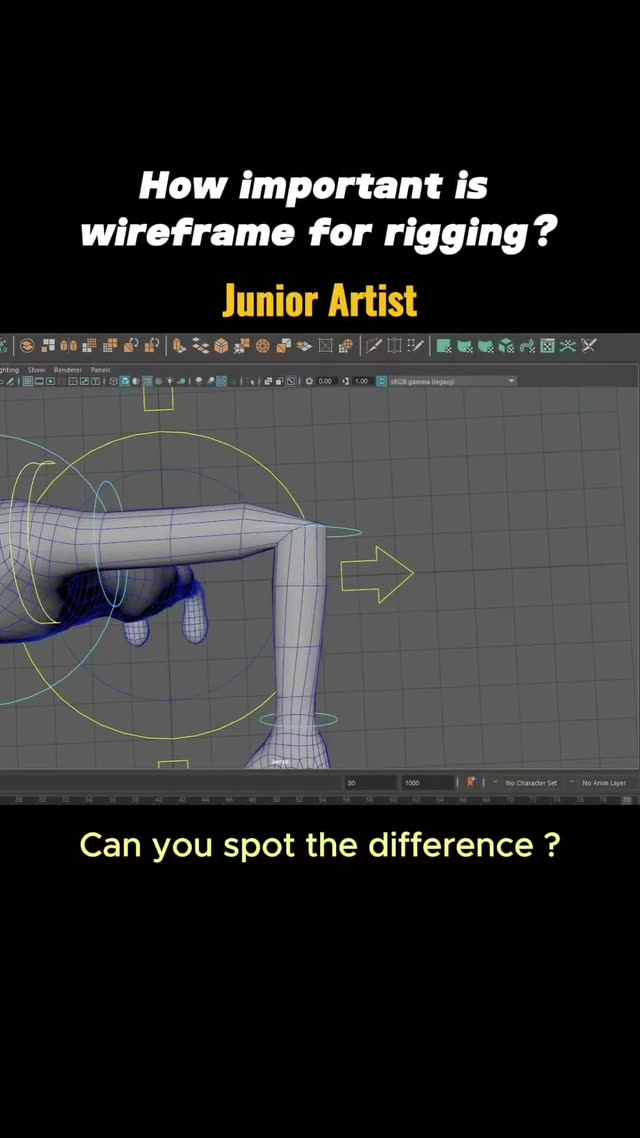640x1138 pixels.
Task: Toggle the resolution gate display
Action: click(50, 381)
